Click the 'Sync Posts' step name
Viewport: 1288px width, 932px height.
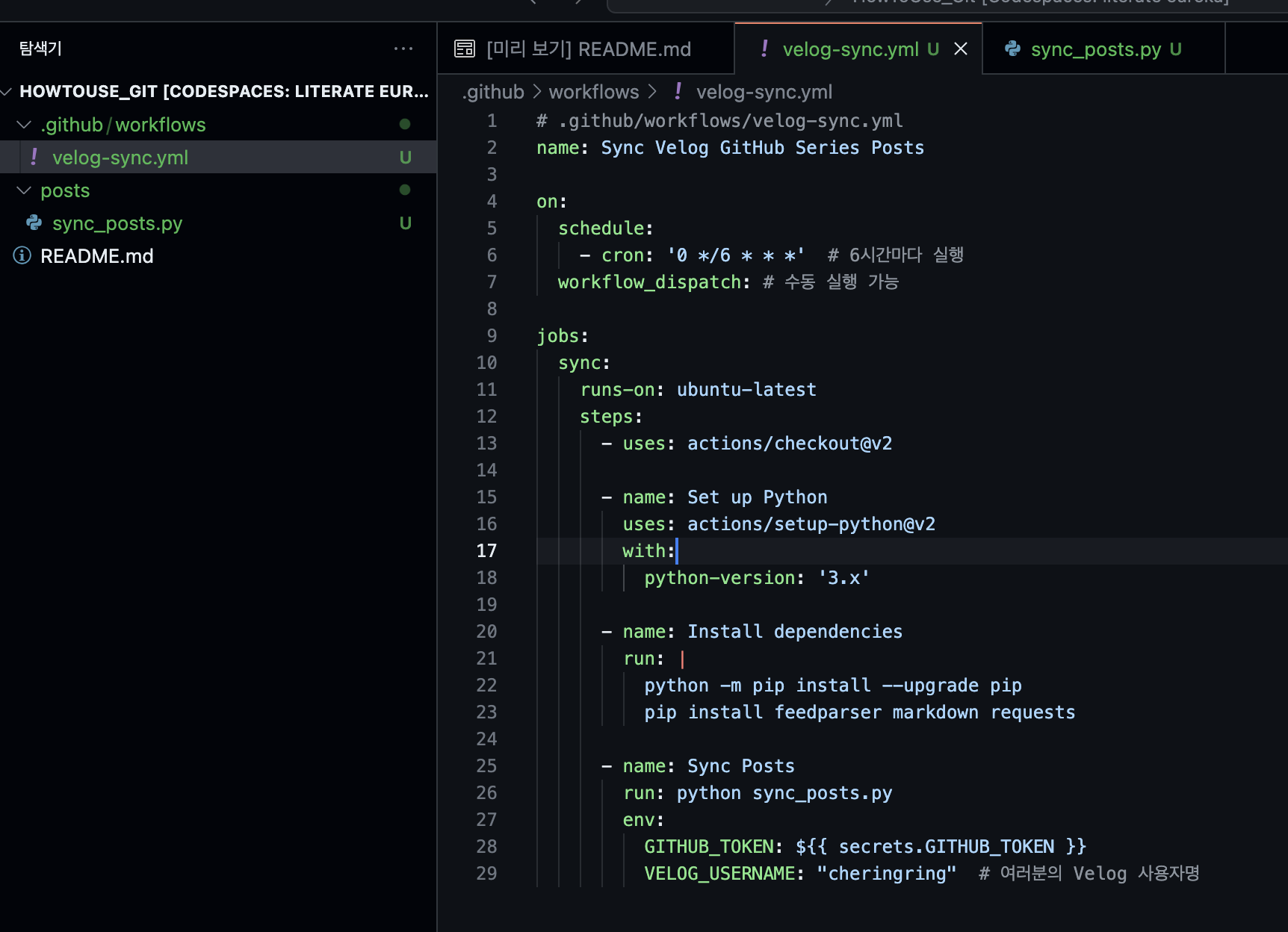[x=741, y=765]
